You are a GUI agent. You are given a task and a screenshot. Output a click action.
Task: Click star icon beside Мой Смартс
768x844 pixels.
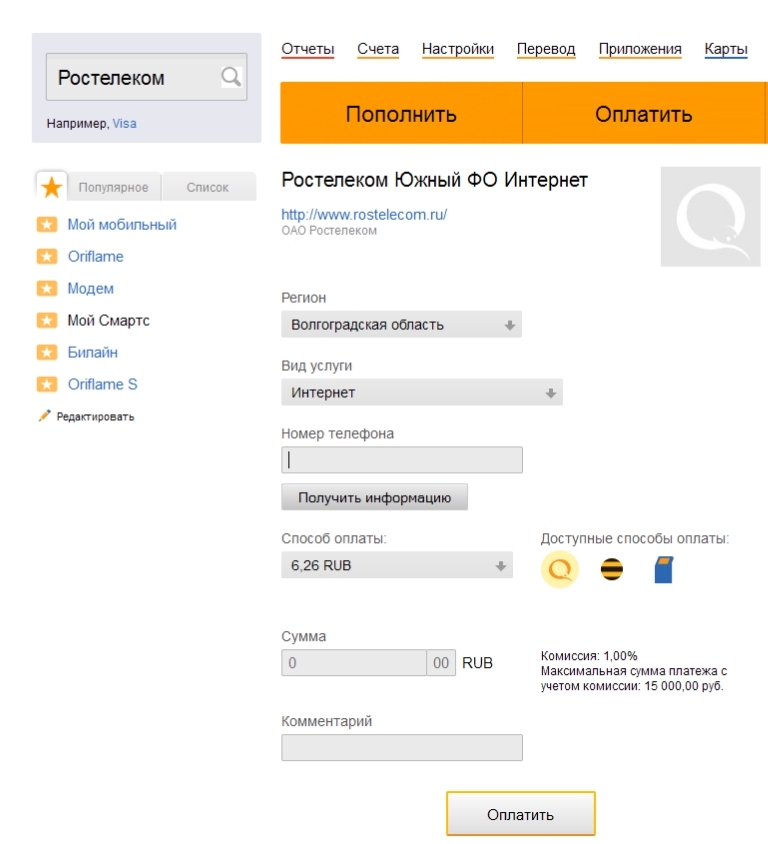47,320
